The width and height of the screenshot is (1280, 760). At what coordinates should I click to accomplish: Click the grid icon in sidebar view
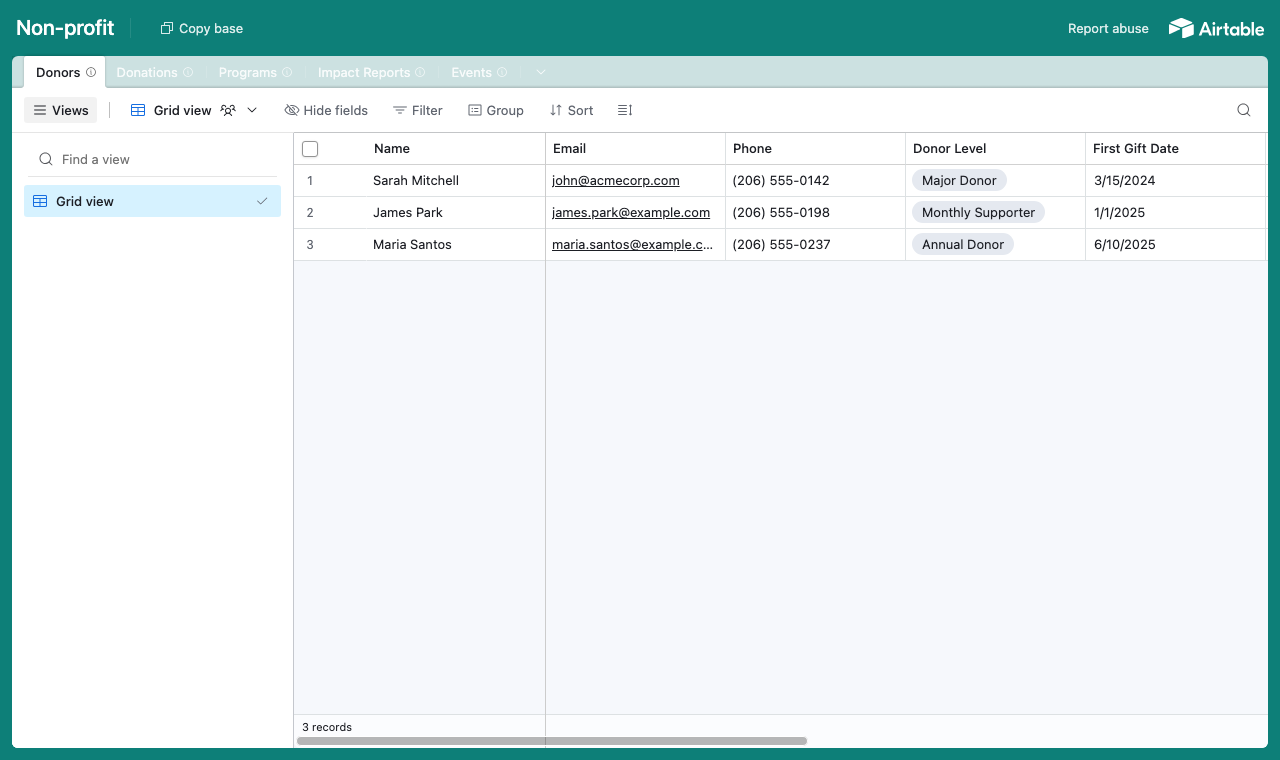pos(40,201)
